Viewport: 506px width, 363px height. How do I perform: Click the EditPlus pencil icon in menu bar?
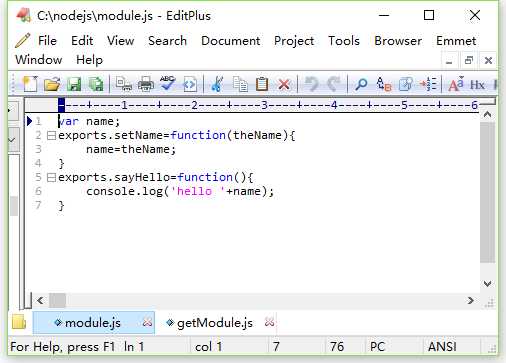coord(23,41)
